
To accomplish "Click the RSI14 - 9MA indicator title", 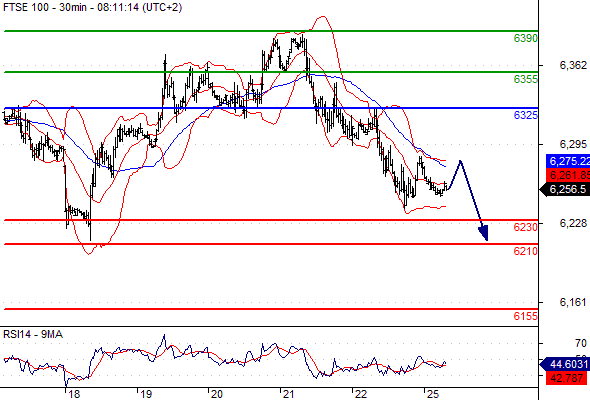I will pyautogui.click(x=33, y=334).
